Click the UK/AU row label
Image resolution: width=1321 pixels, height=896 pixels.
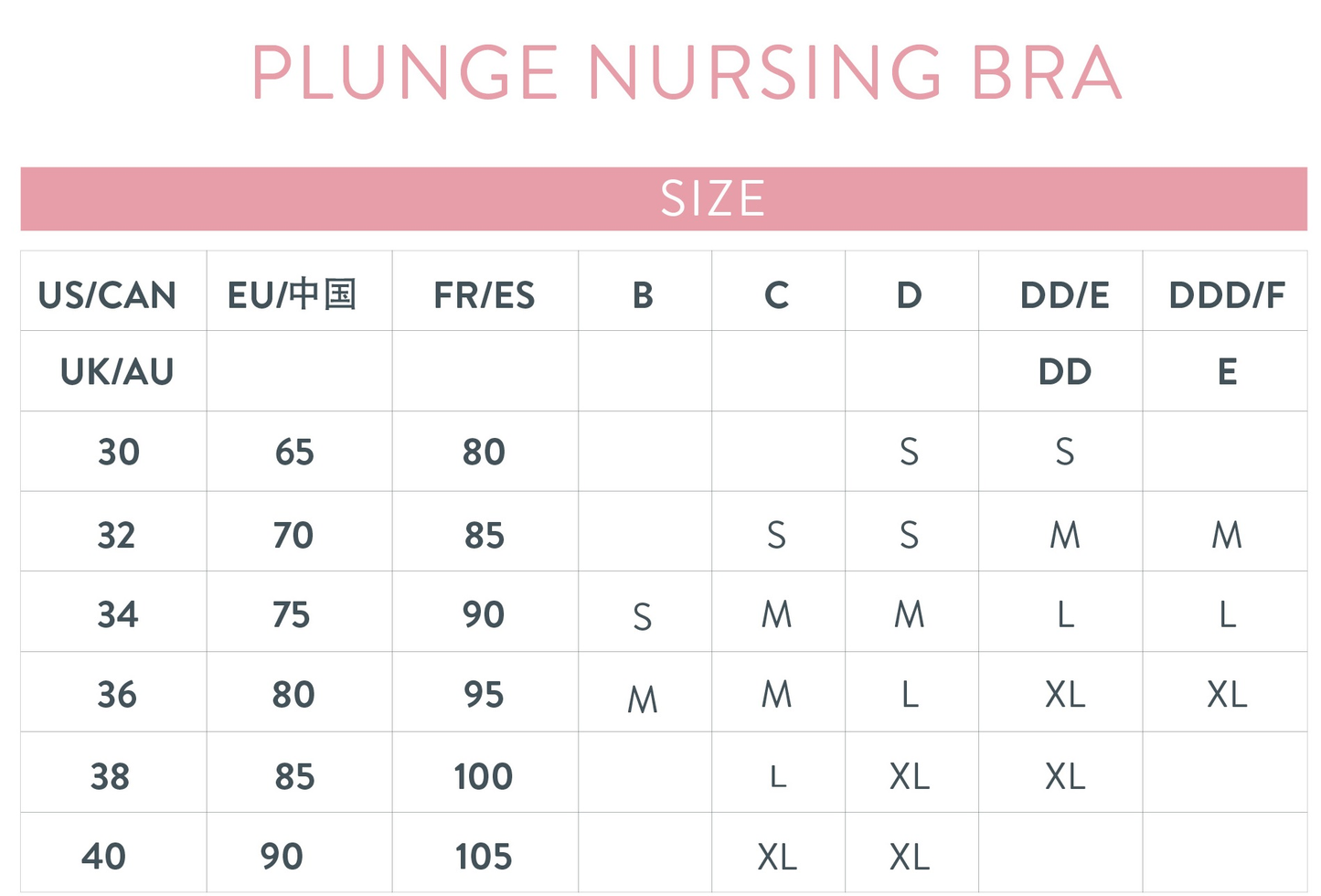117,372
